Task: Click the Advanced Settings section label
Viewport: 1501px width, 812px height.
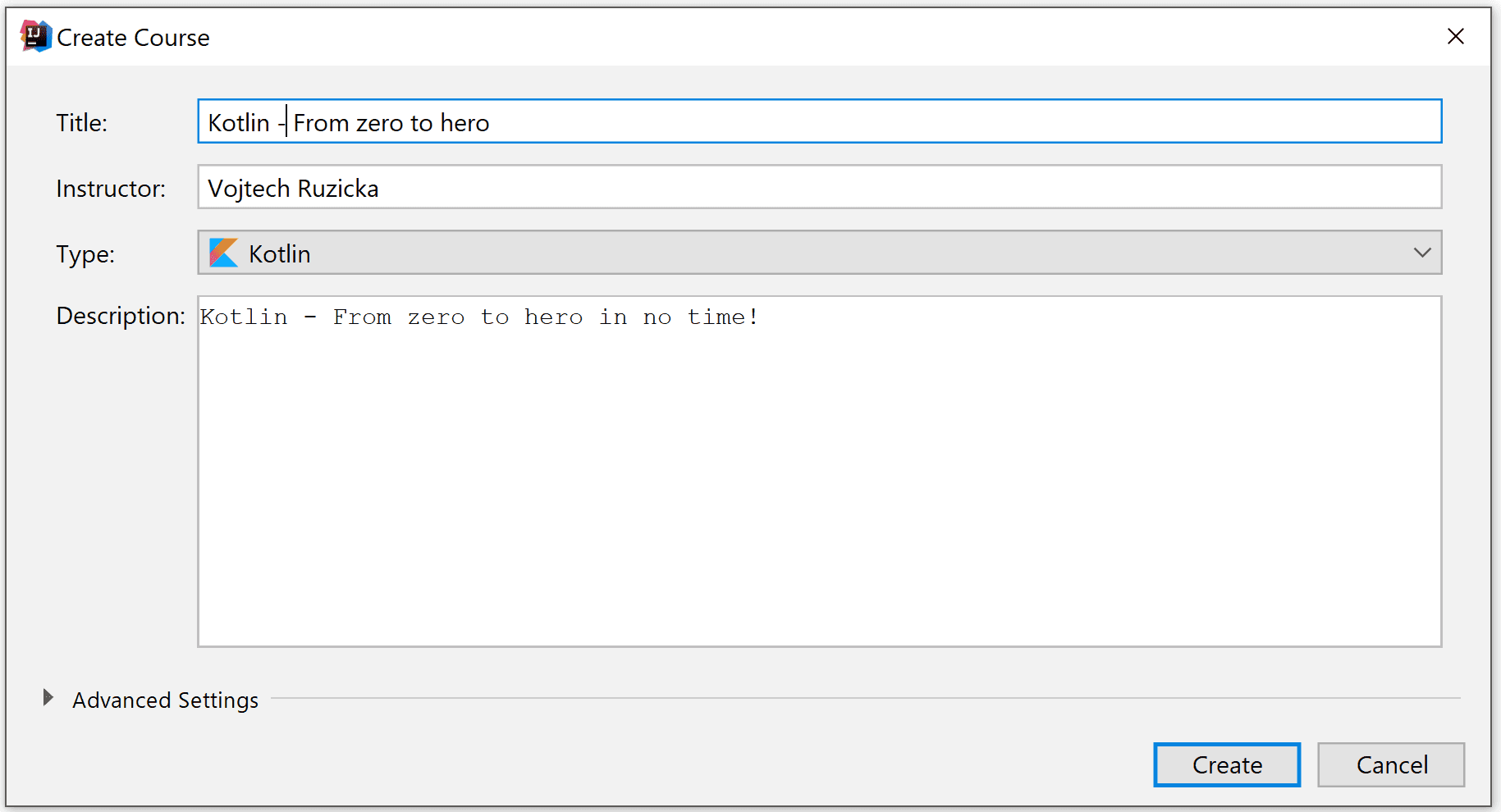Action: tap(165, 700)
